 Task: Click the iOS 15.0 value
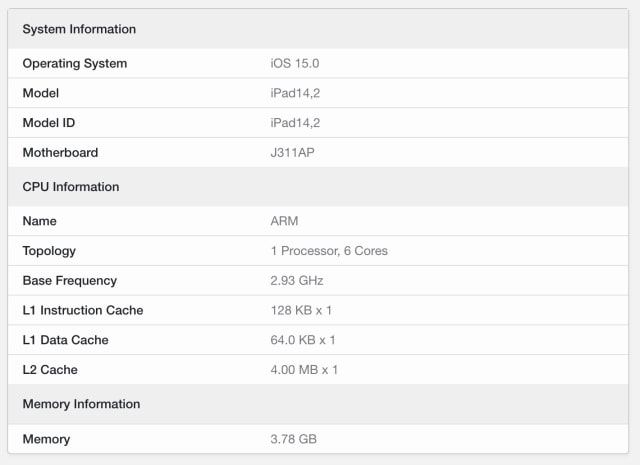click(x=295, y=64)
